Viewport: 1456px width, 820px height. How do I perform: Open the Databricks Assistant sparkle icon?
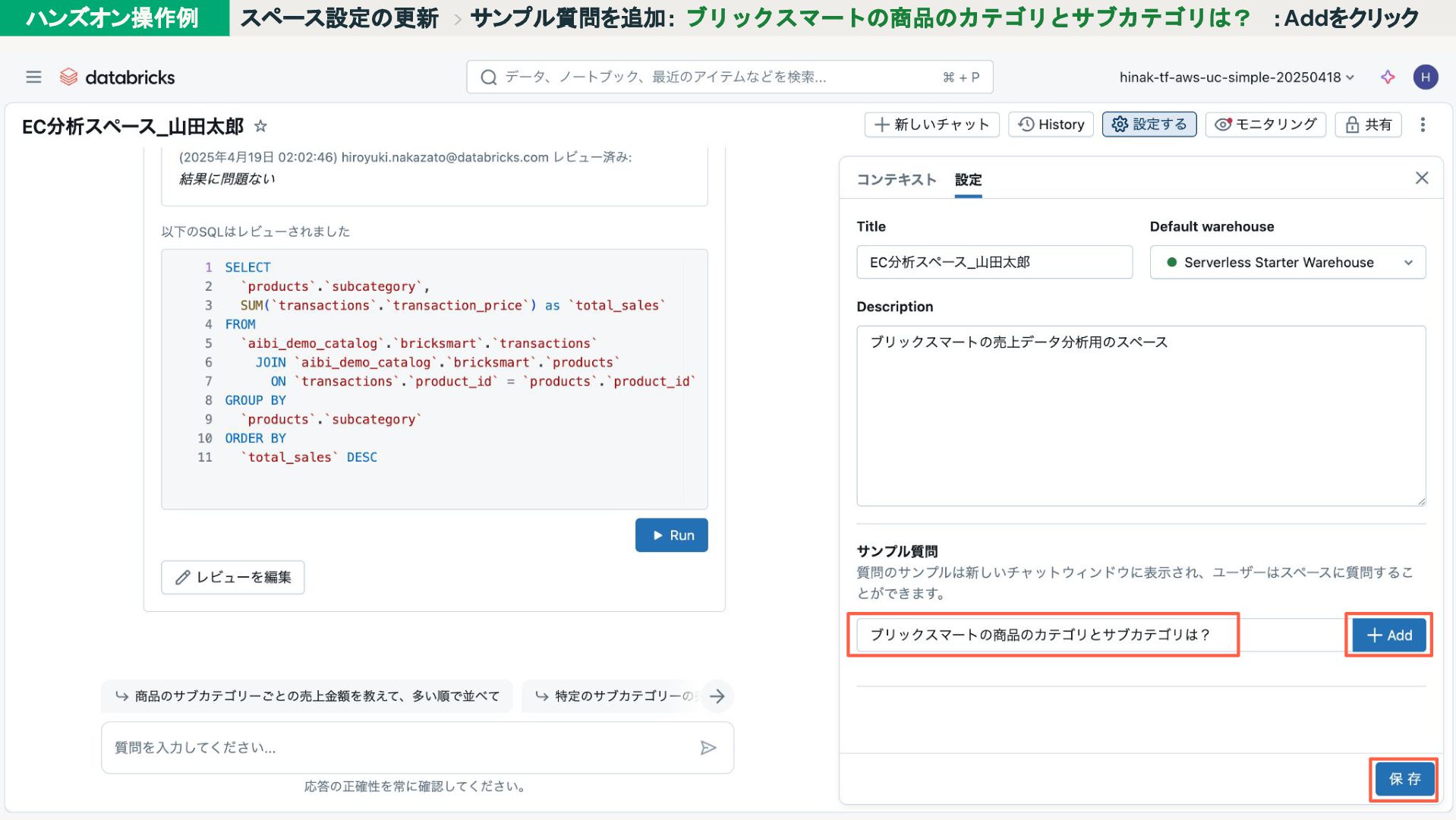tap(1388, 77)
